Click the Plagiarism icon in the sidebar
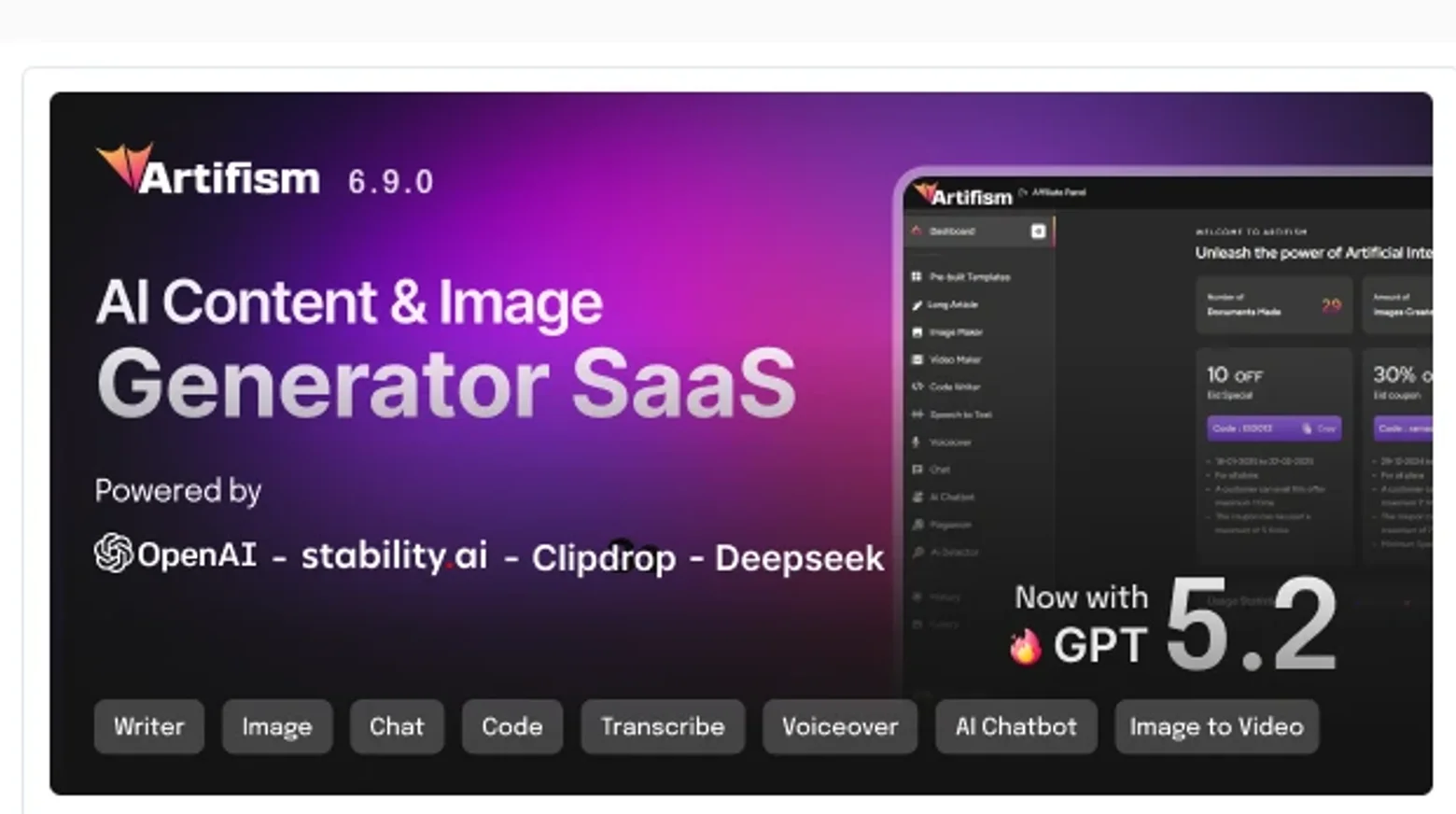 pos(917,525)
